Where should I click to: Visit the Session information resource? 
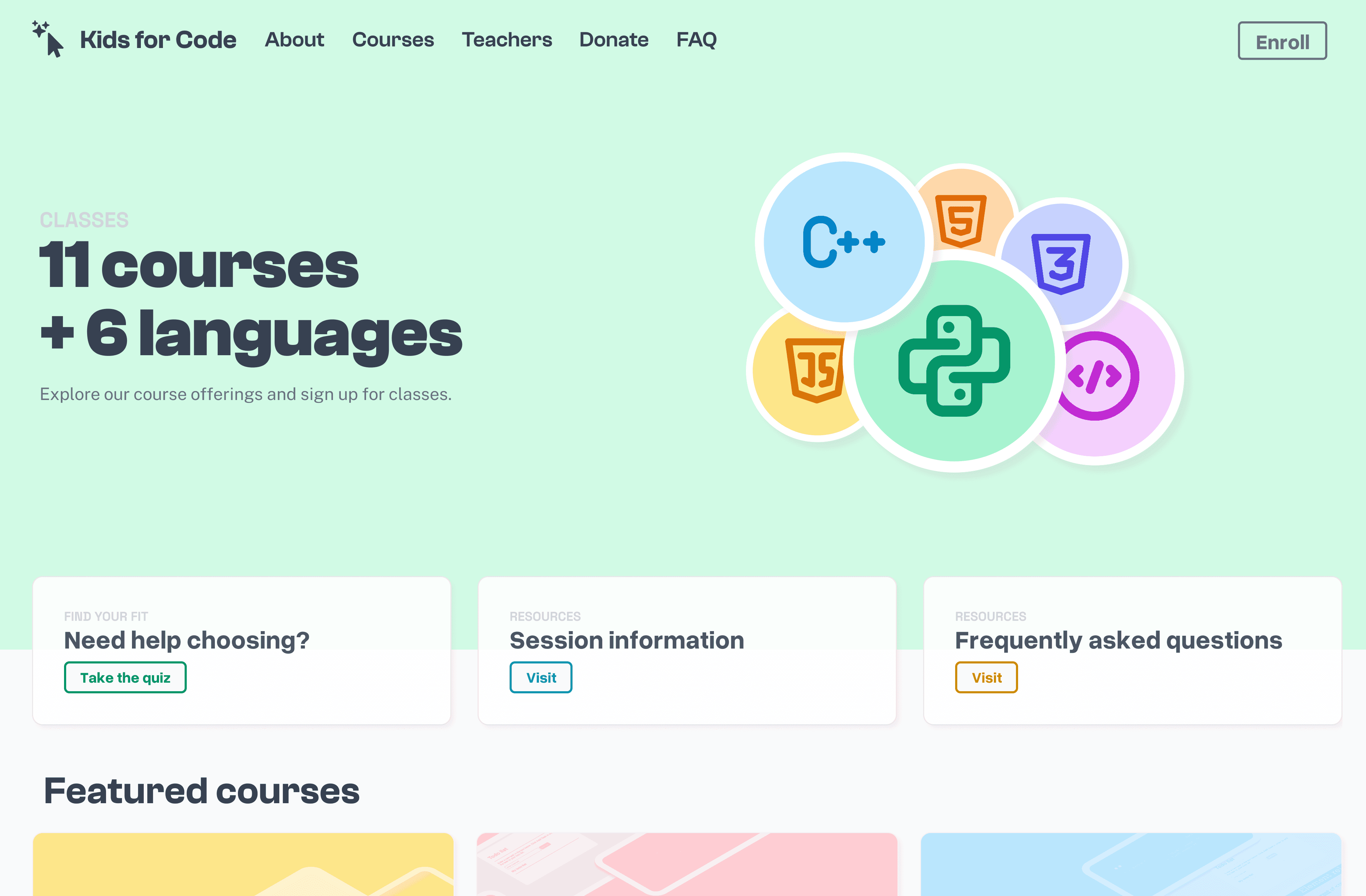pyautogui.click(x=541, y=677)
